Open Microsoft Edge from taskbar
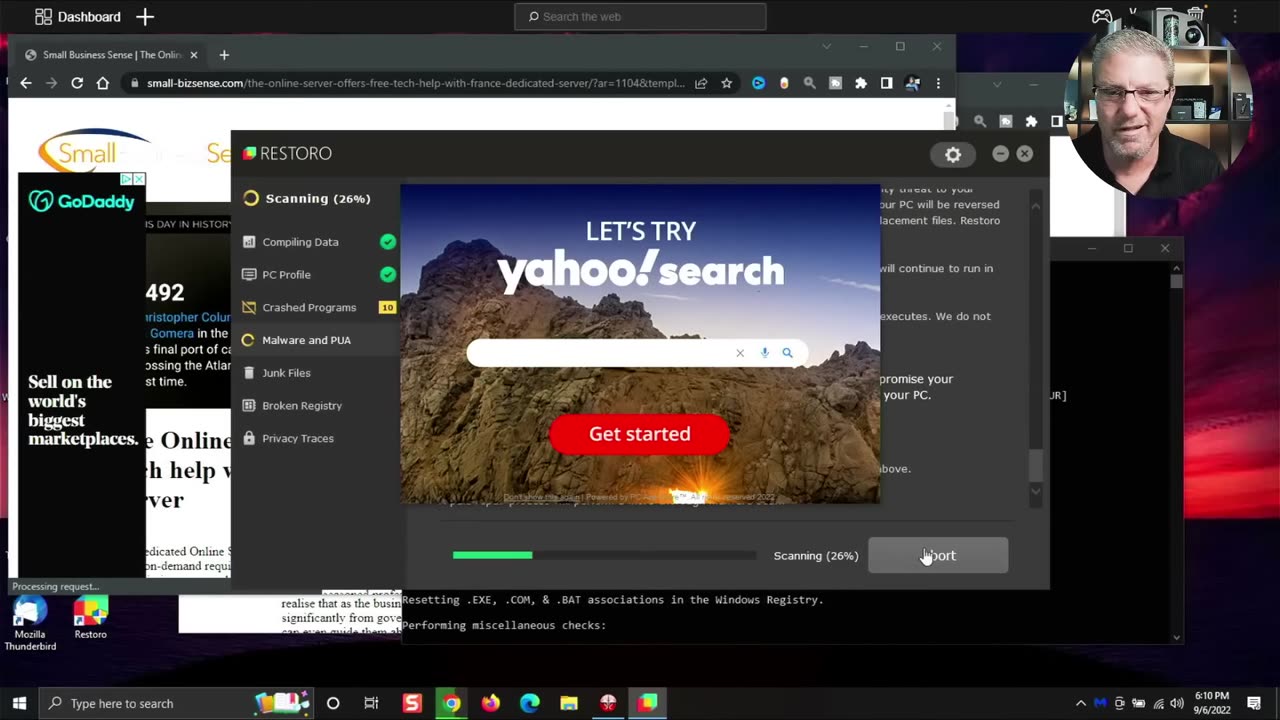The width and height of the screenshot is (1280, 720). pyautogui.click(x=529, y=703)
